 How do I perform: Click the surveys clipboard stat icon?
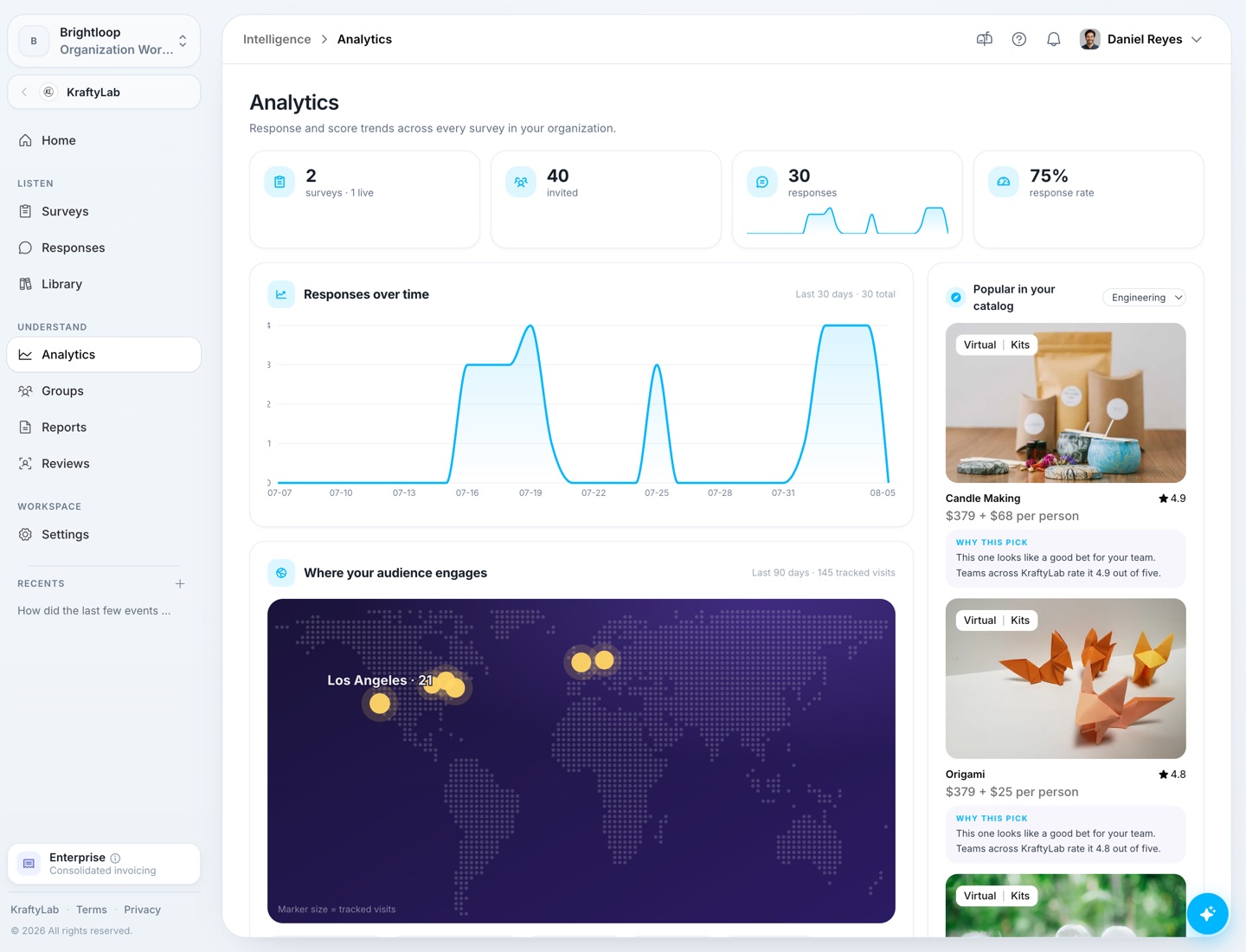tap(279, 182)
